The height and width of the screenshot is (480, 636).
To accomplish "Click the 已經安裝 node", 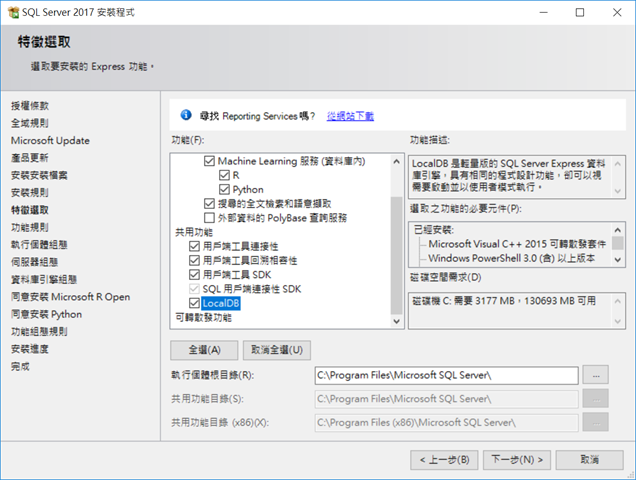I will click(x=434, y=230).
